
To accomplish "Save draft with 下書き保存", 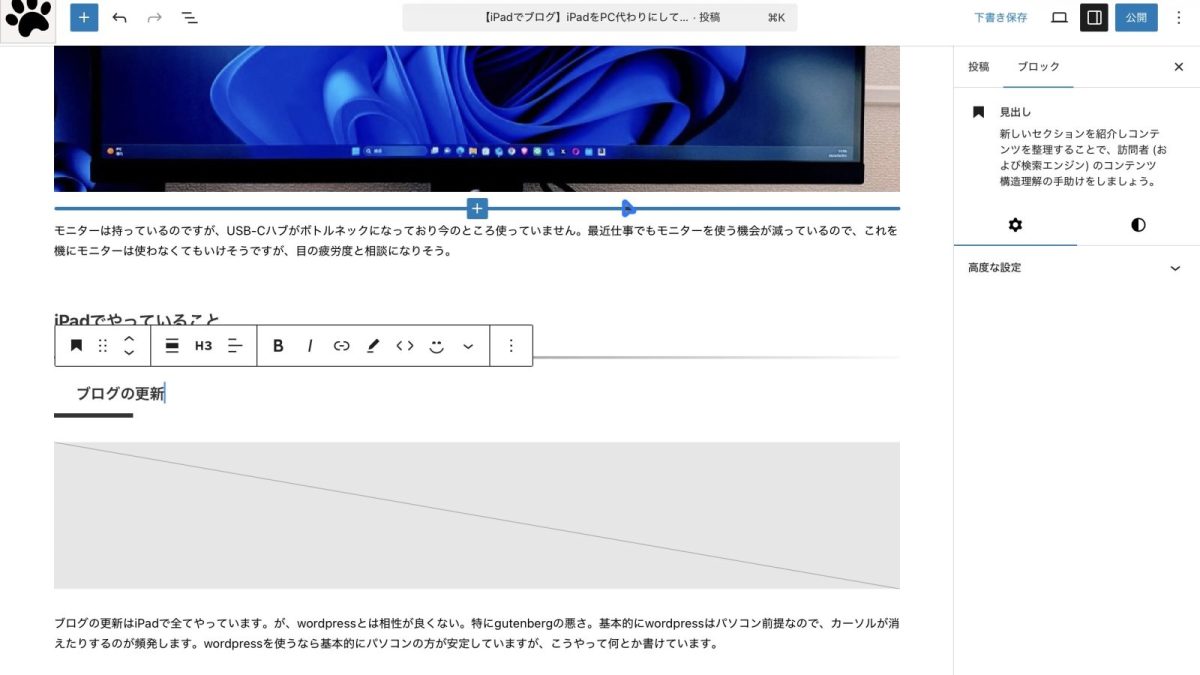I will 1000,18.
